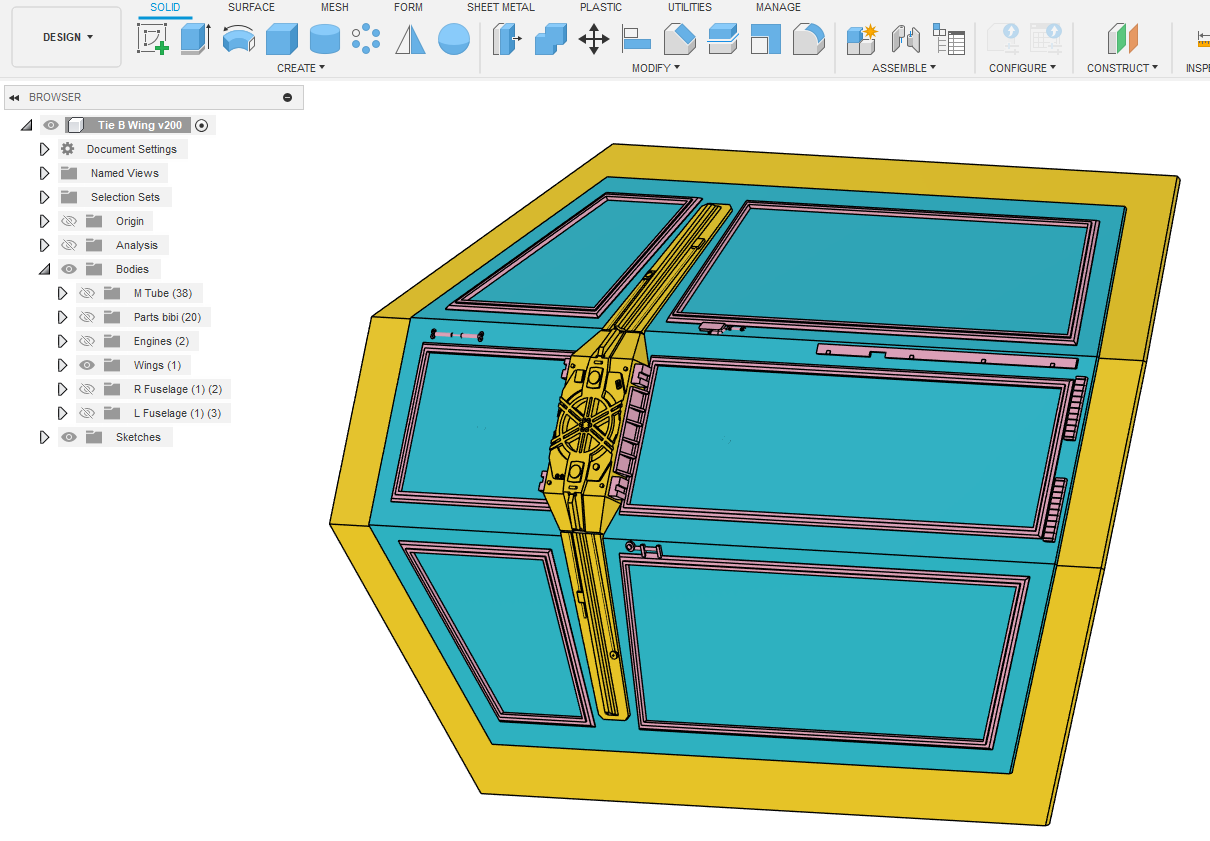Choose the Combine bodies tool
The image size is (1210, 841).
(x=551, y=39)
